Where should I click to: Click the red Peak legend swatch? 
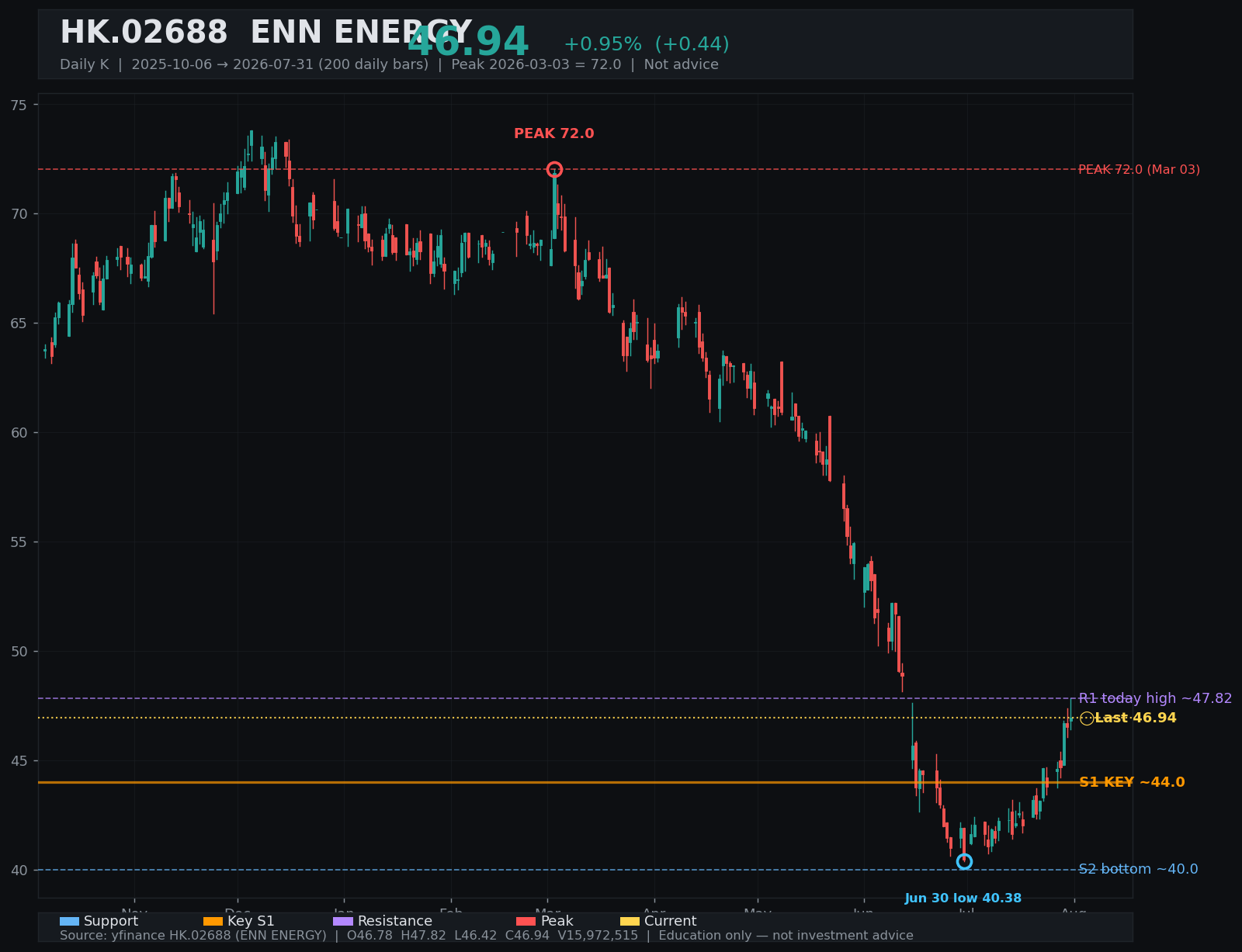pos(526,922)
